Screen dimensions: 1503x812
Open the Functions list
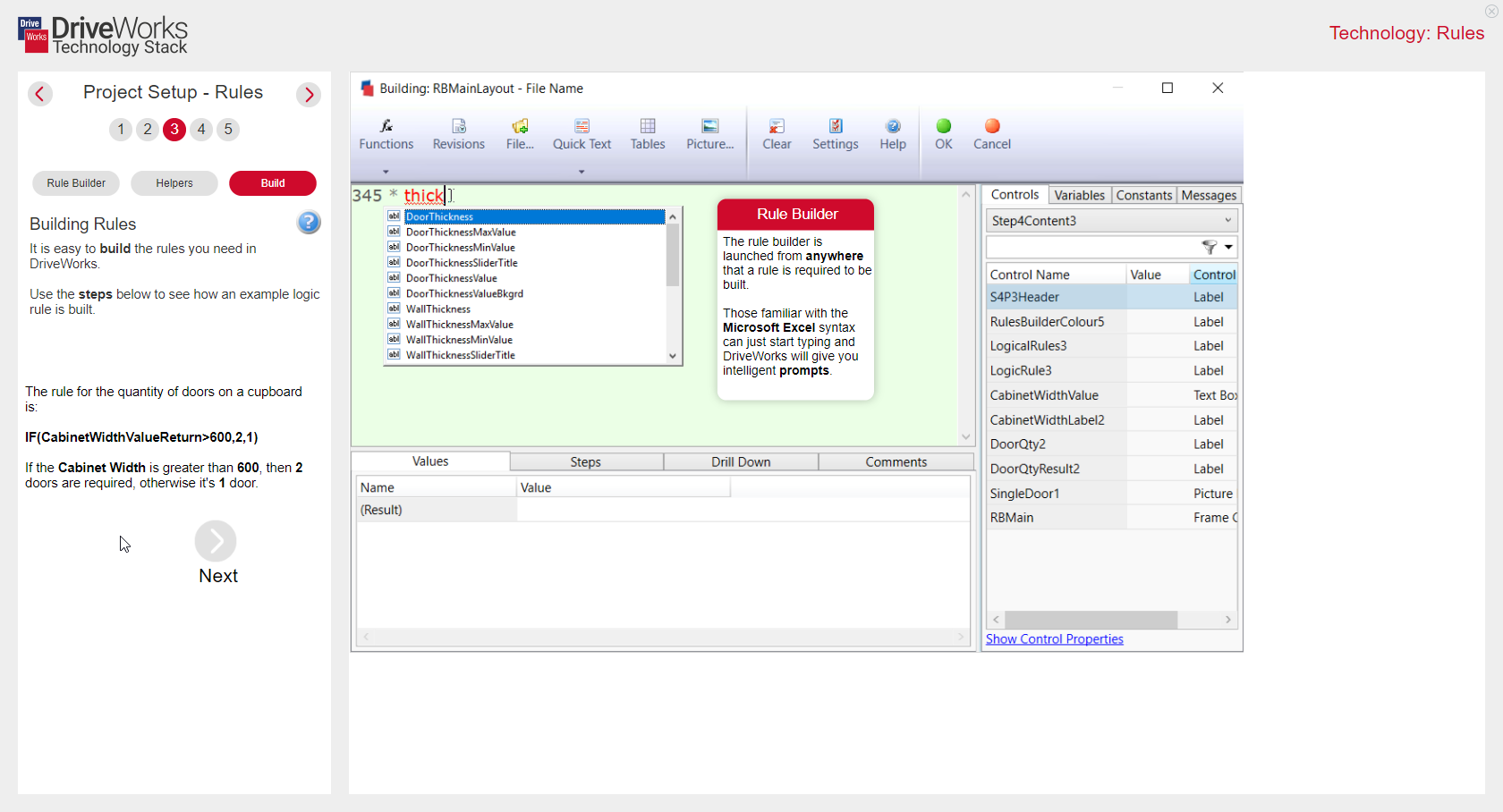(x=386, y=134)
